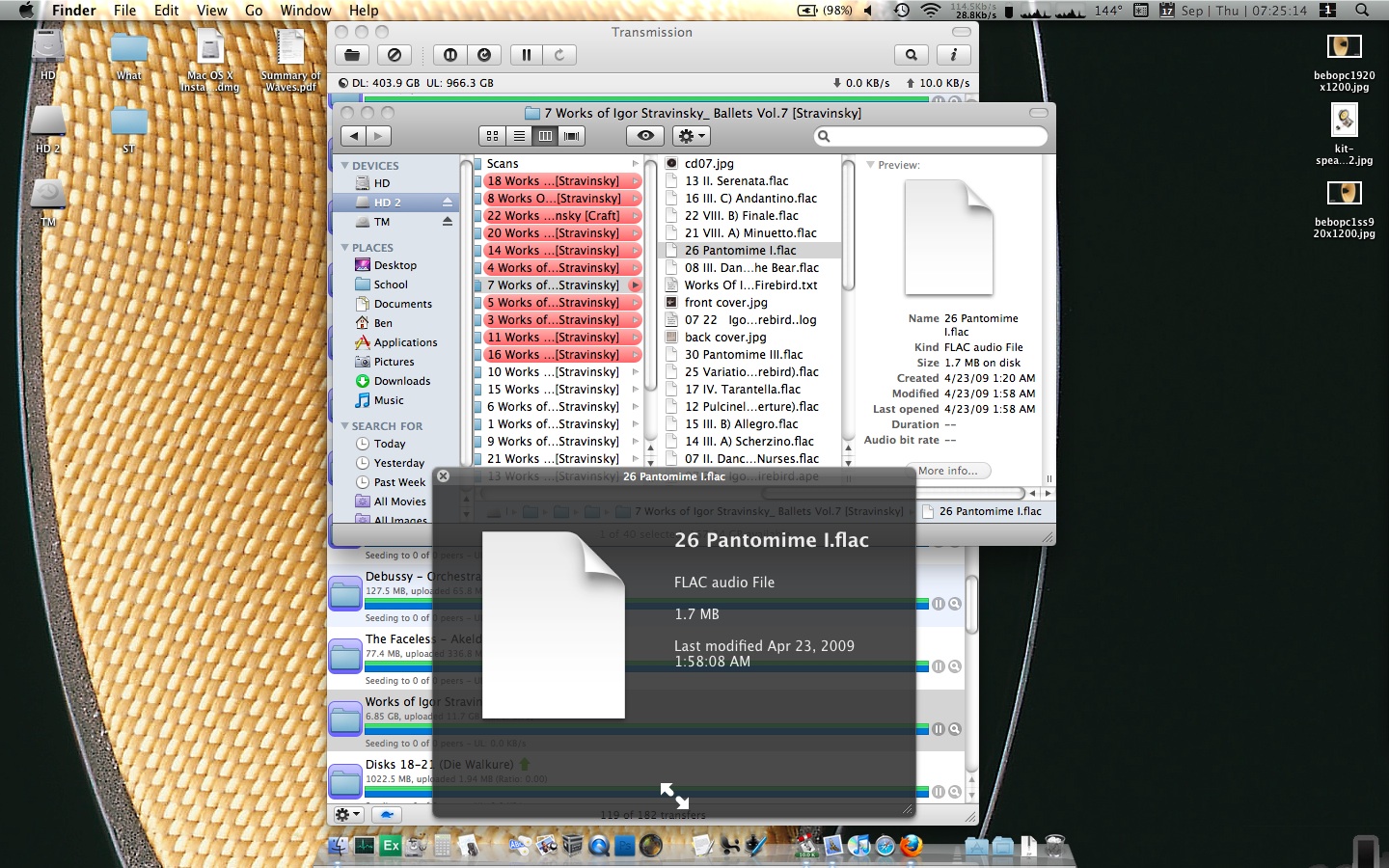Click the Wi-Fi status icon

[930, 11]
